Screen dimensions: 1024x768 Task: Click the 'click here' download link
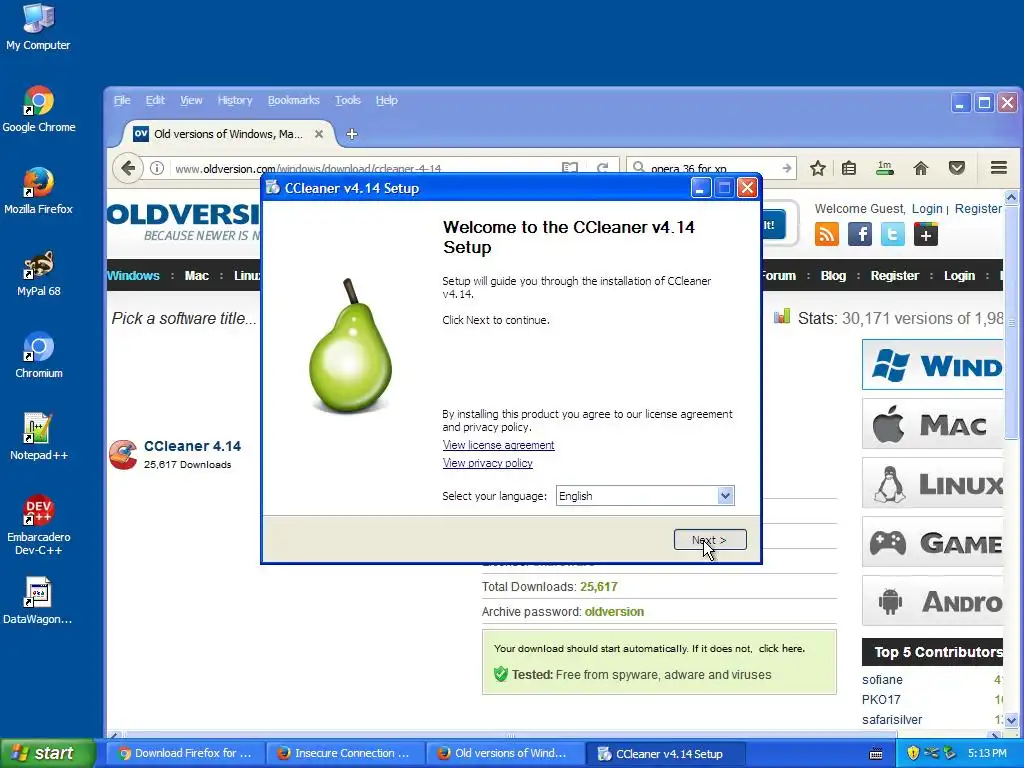pos(781,648)
